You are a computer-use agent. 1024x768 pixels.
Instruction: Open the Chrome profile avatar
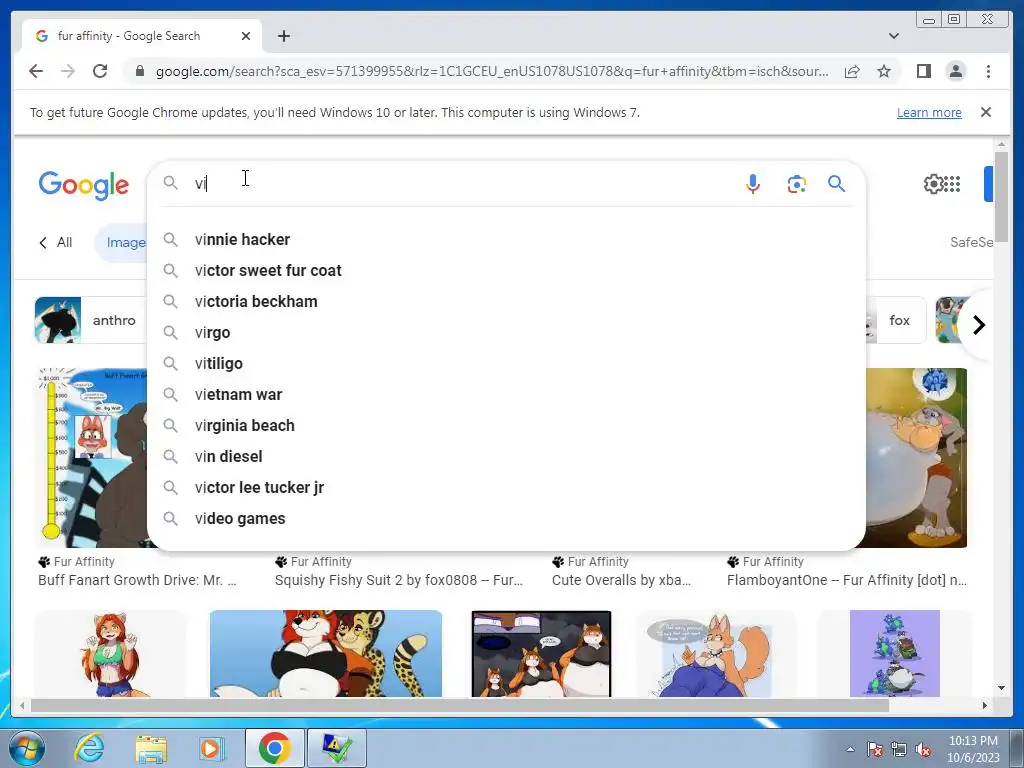coord(955,71)
